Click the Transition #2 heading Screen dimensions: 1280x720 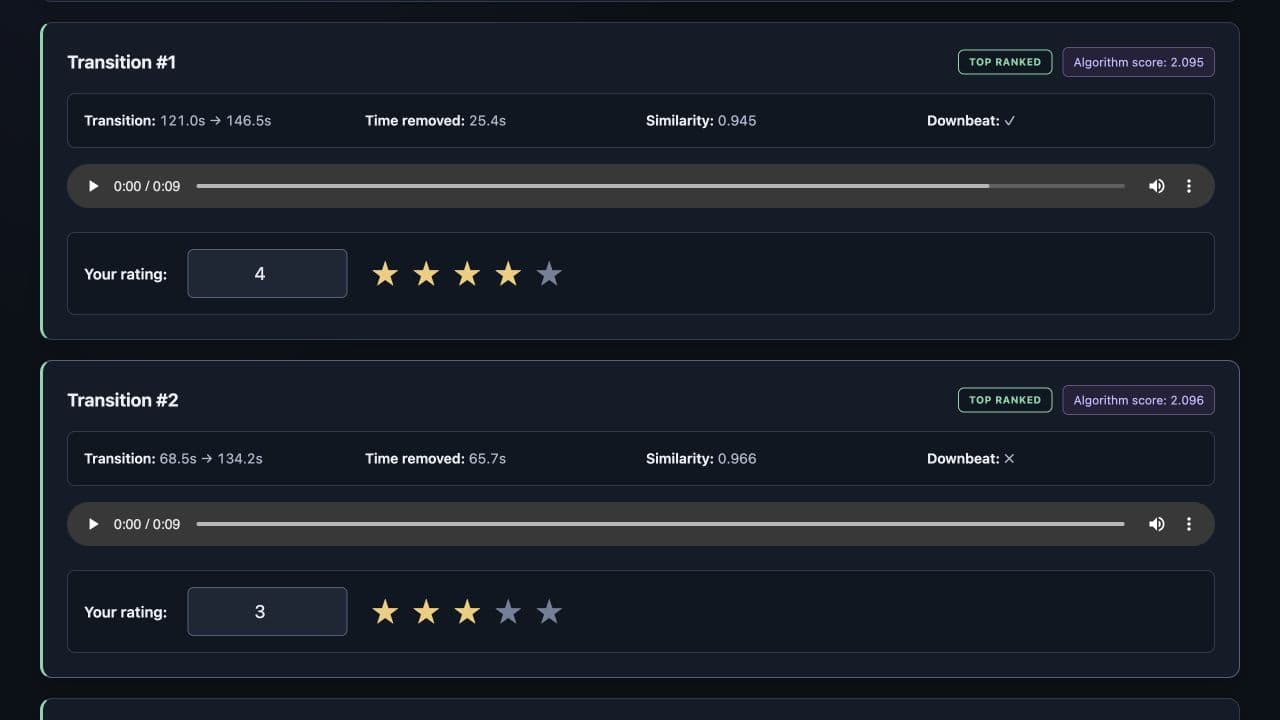pos(123,400)
